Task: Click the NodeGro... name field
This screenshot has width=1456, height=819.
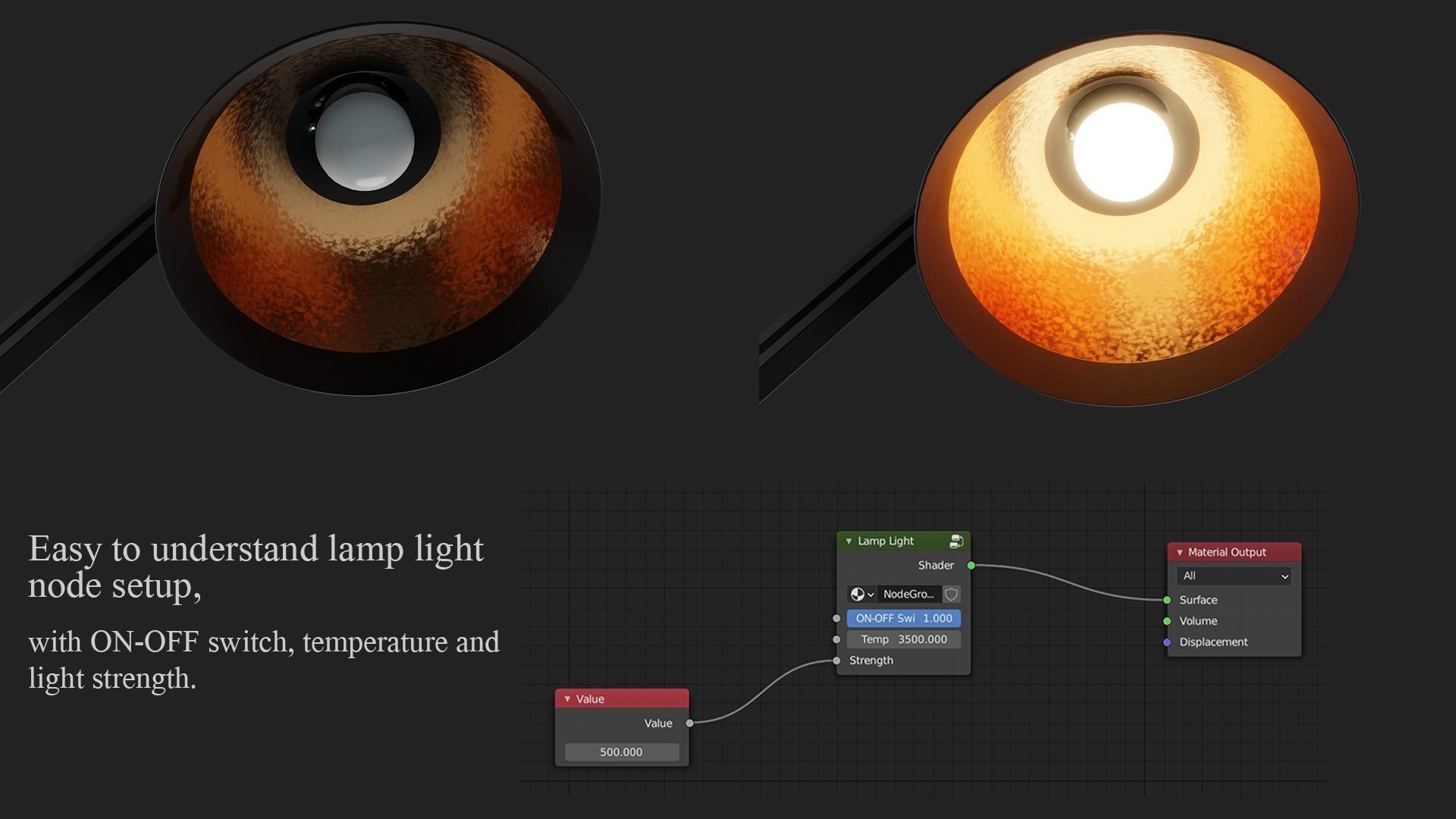Action: 908,594
